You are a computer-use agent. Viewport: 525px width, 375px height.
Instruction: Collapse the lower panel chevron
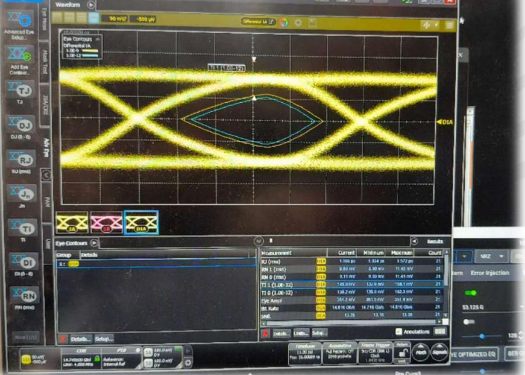(x=258, y=241)
